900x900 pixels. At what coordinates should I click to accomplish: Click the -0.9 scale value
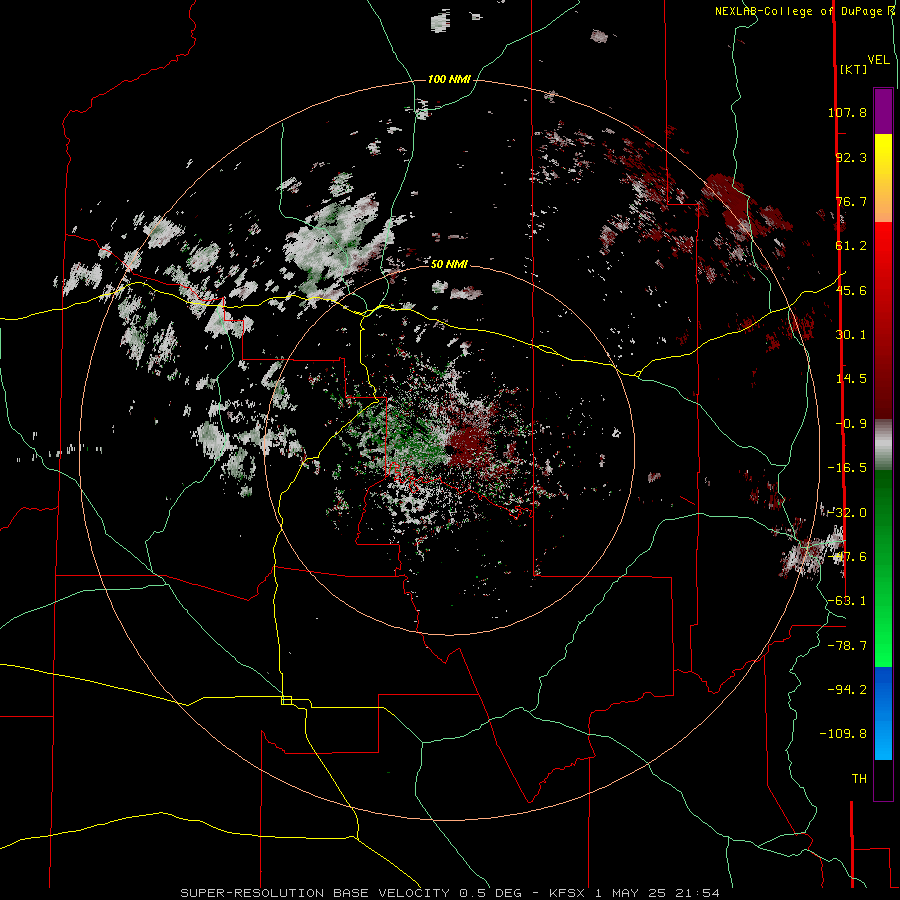(851, 424)
